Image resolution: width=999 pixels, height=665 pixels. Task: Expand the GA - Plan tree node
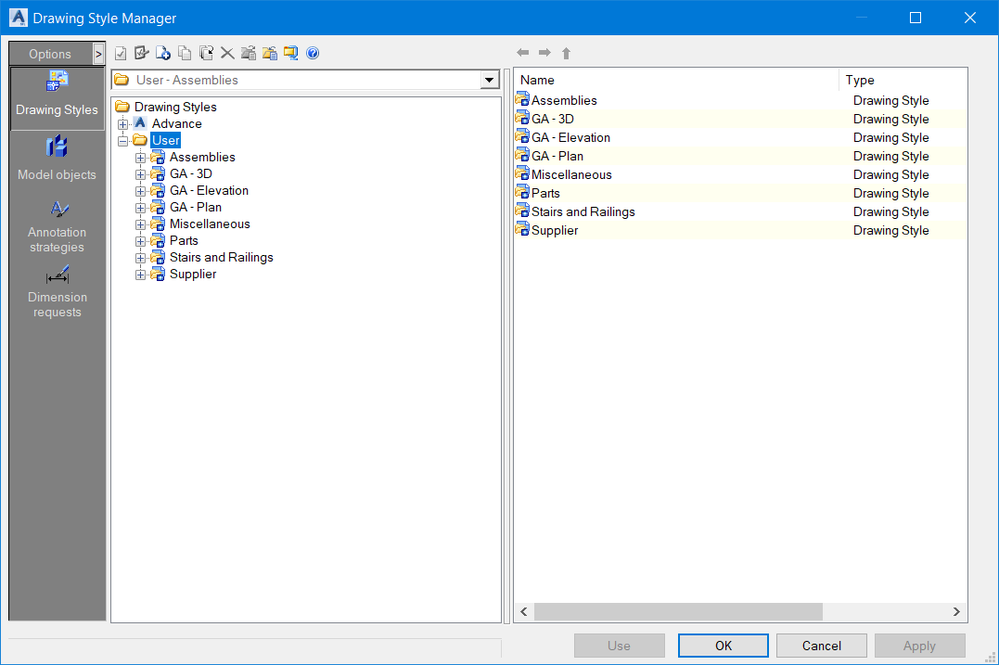[140, 208]
